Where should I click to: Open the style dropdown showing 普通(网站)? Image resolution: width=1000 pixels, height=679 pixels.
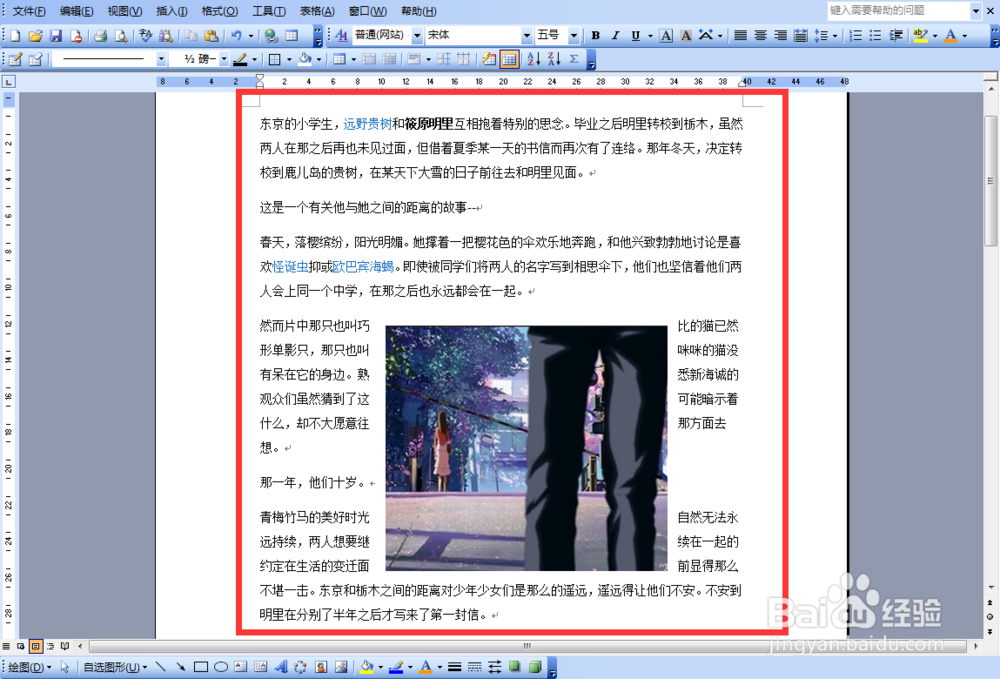tap(417, 36)
